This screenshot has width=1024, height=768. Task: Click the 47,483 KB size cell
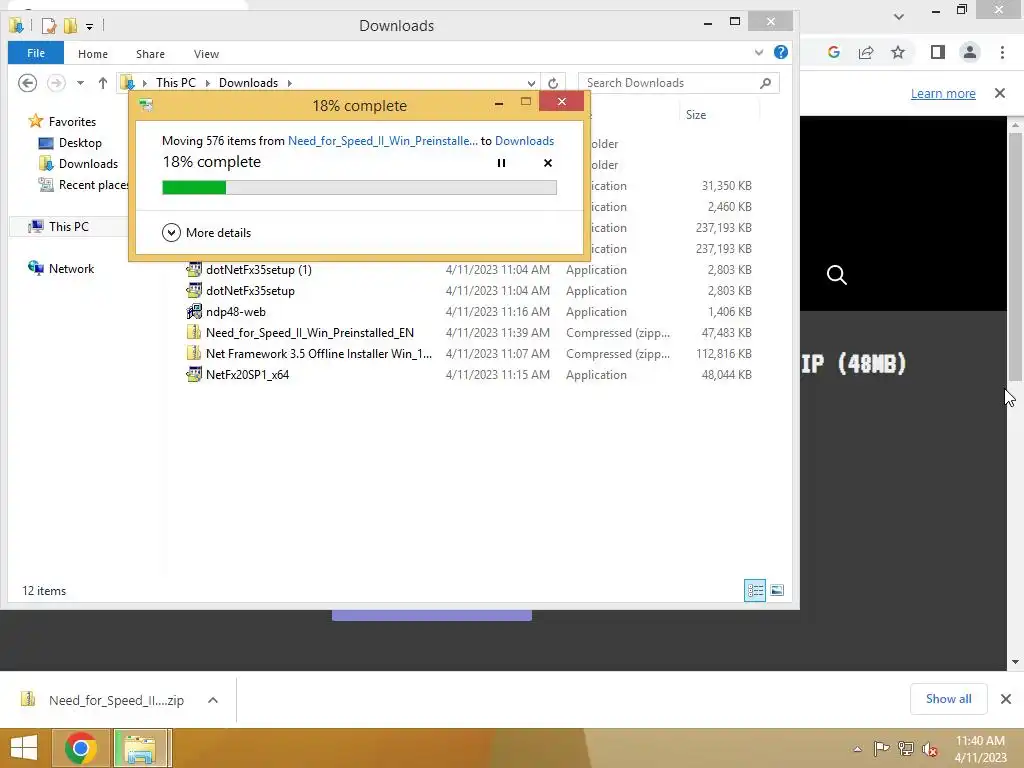pos(726,332)
